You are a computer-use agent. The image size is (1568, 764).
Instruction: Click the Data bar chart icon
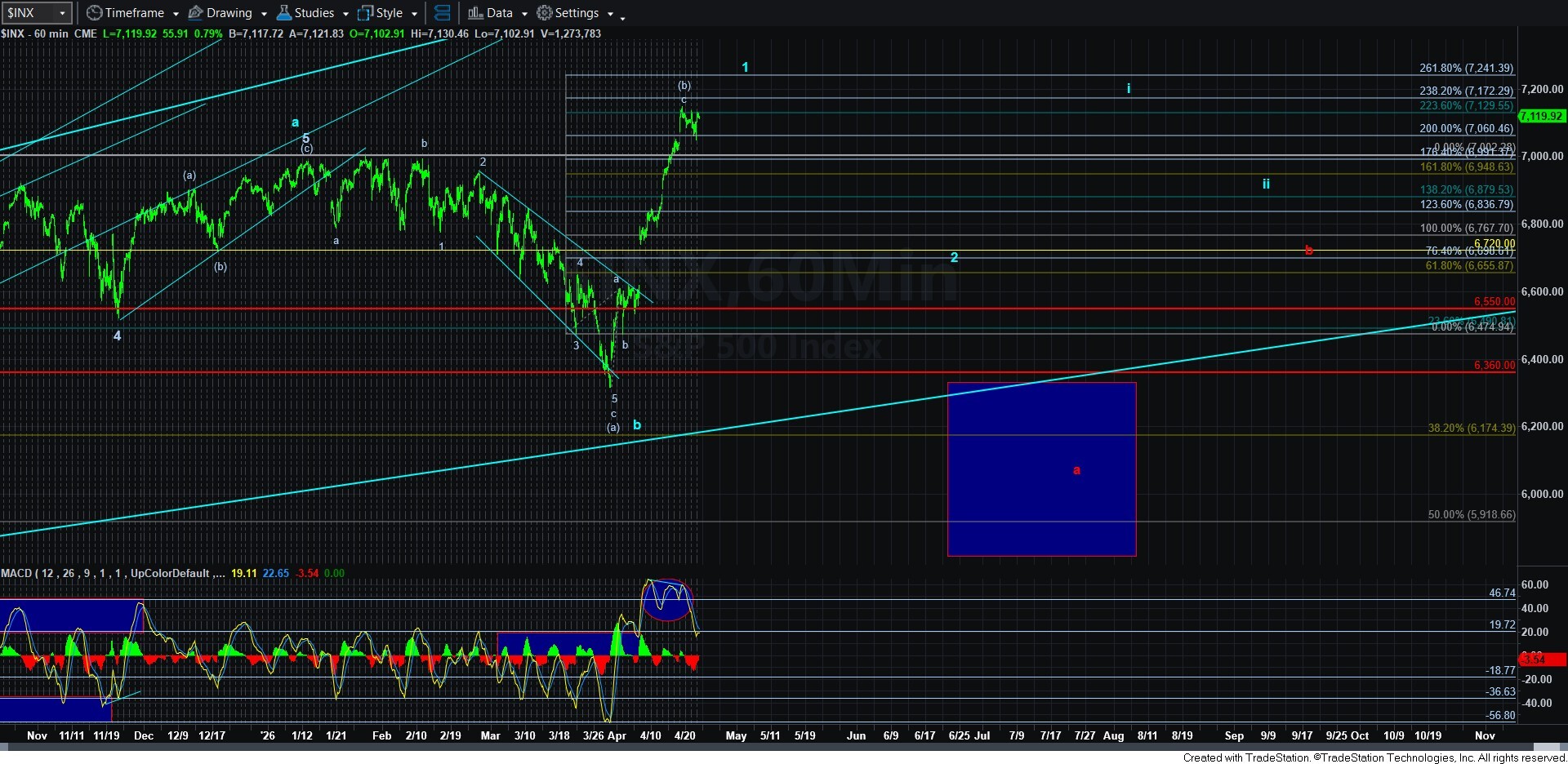(x=475, y=13)
